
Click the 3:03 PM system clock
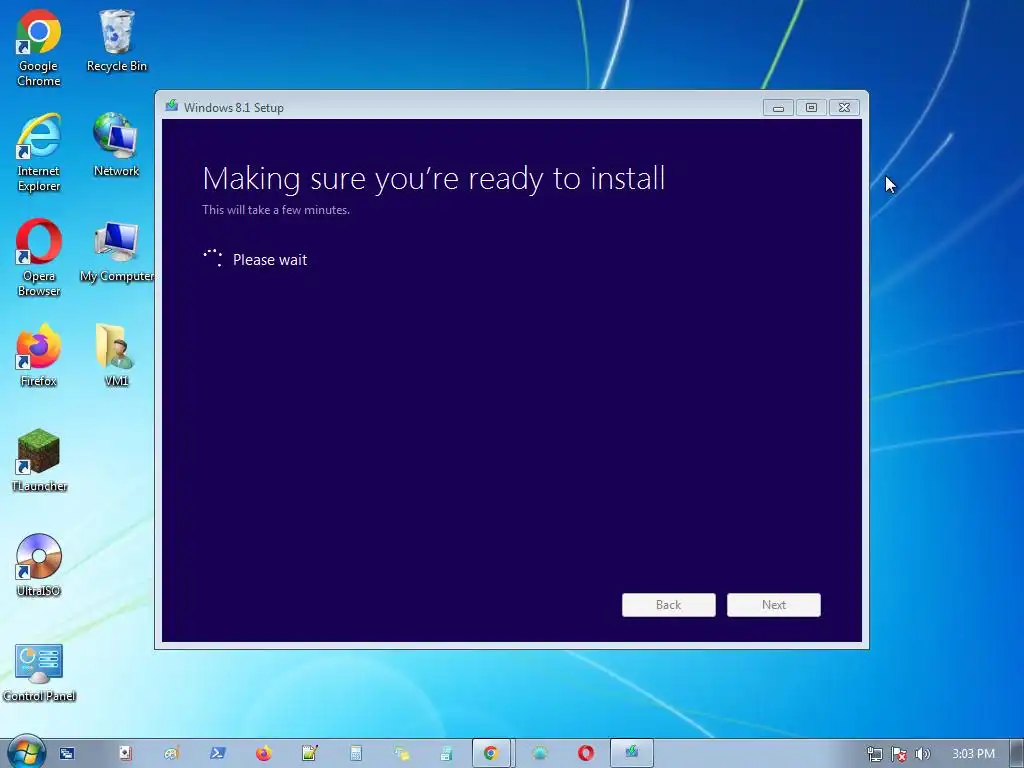pyautogui.click(x=973, y=754)
